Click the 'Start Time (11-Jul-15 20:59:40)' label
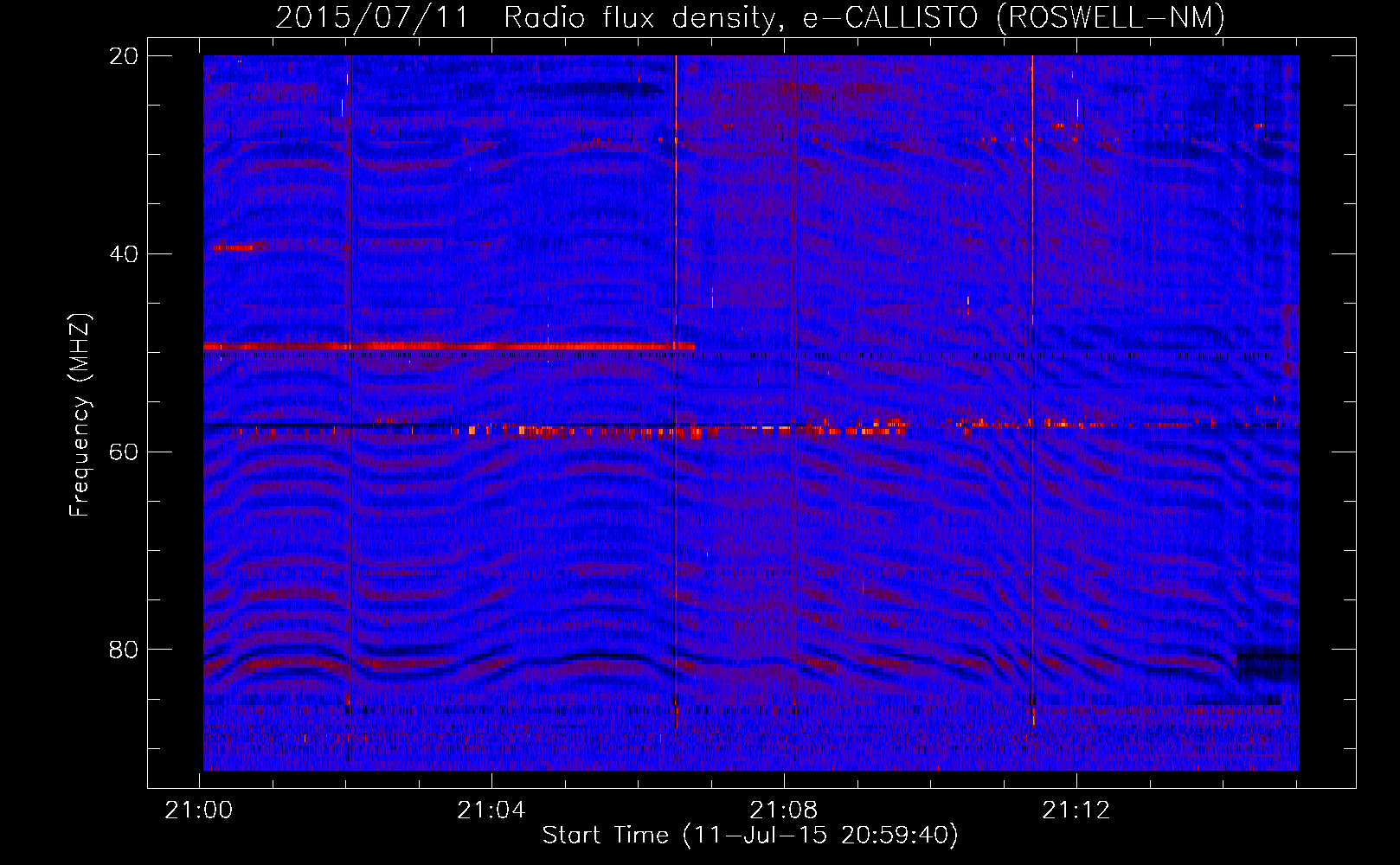The height and width of the screenshot is (865, 1400). (750, 835)
